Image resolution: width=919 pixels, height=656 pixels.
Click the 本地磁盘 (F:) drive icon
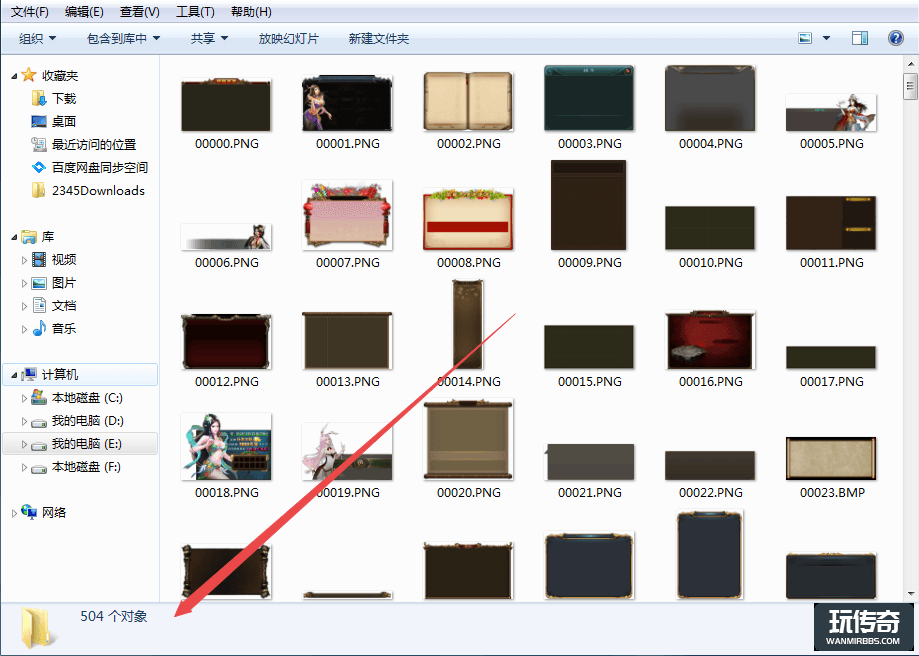[x=39, y=468]
